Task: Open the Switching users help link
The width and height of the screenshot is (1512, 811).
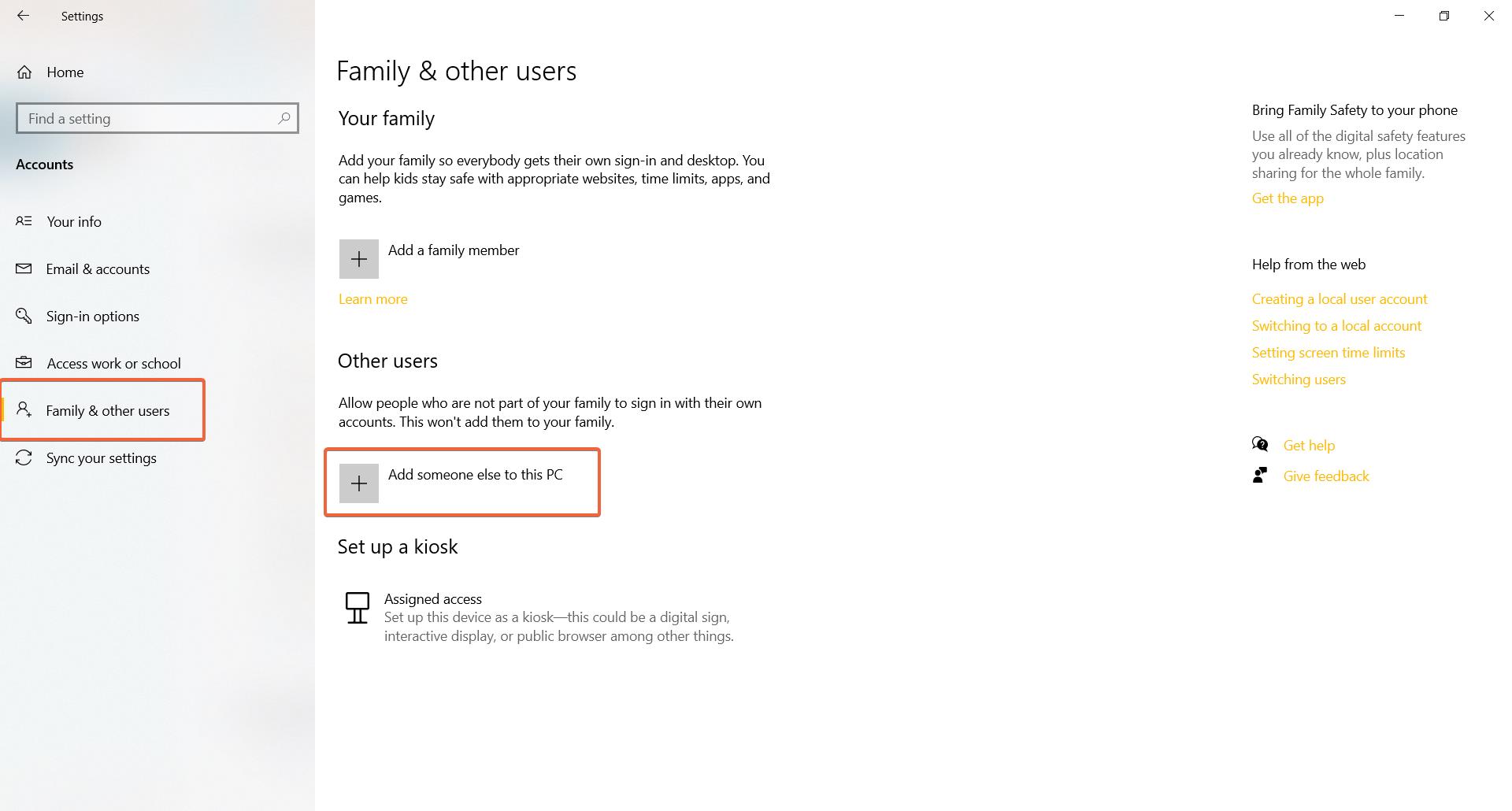Action: [x=1299, y=379]
